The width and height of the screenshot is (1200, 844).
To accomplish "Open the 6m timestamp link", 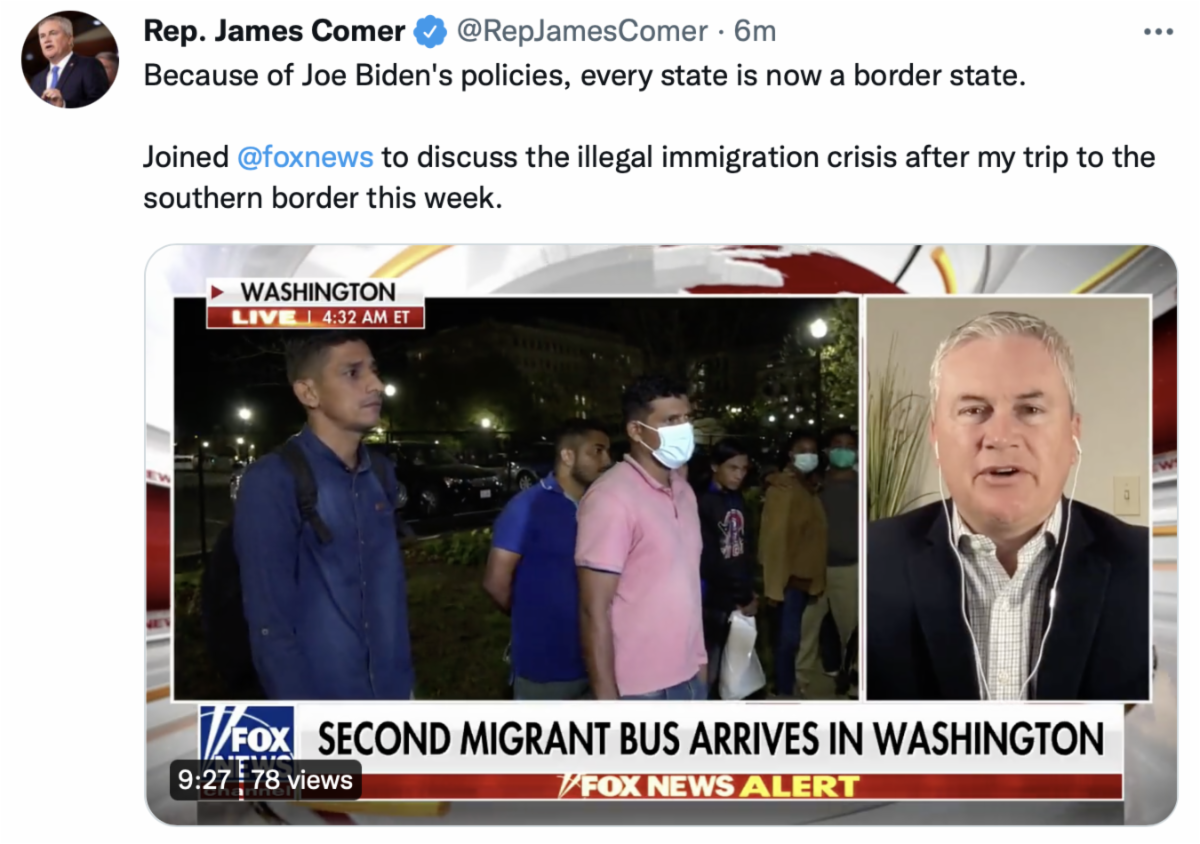I will (x=755, y=31).
